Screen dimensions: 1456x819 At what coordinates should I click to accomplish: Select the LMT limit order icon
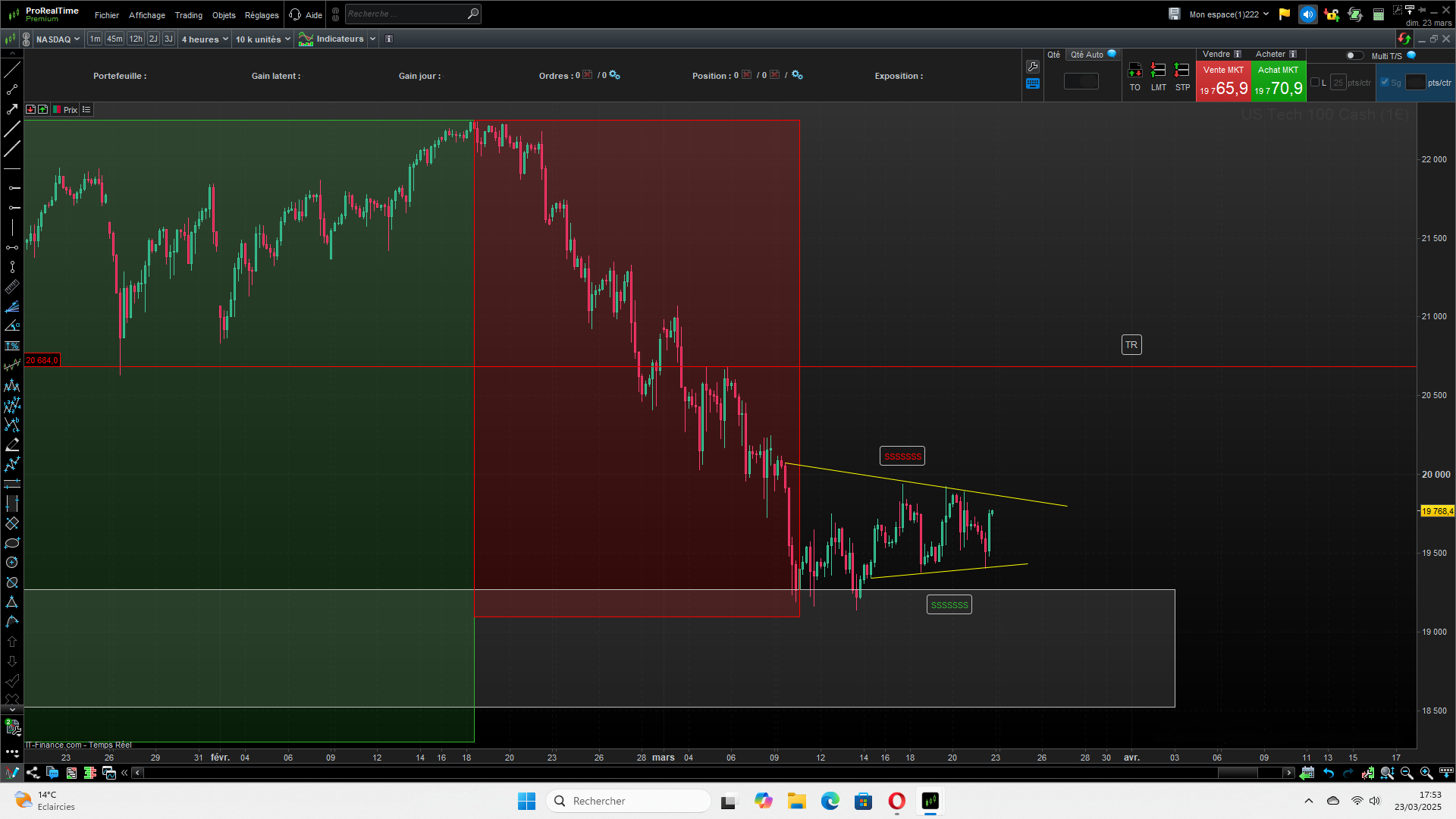[1158, 71]
